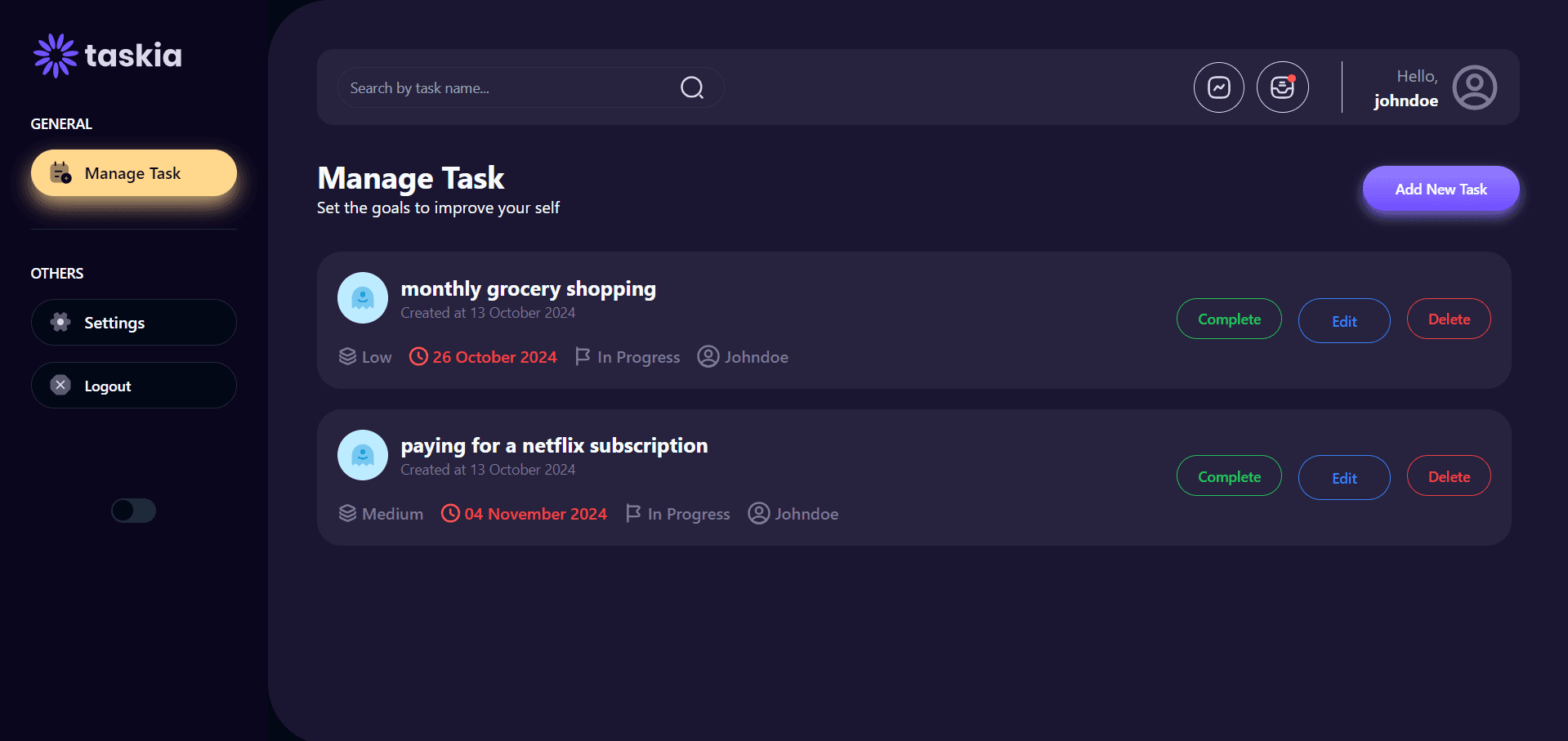Open the inbox notifications icon with red badge
Screen dimensions: 1568x741
[x=1282, y=87]
